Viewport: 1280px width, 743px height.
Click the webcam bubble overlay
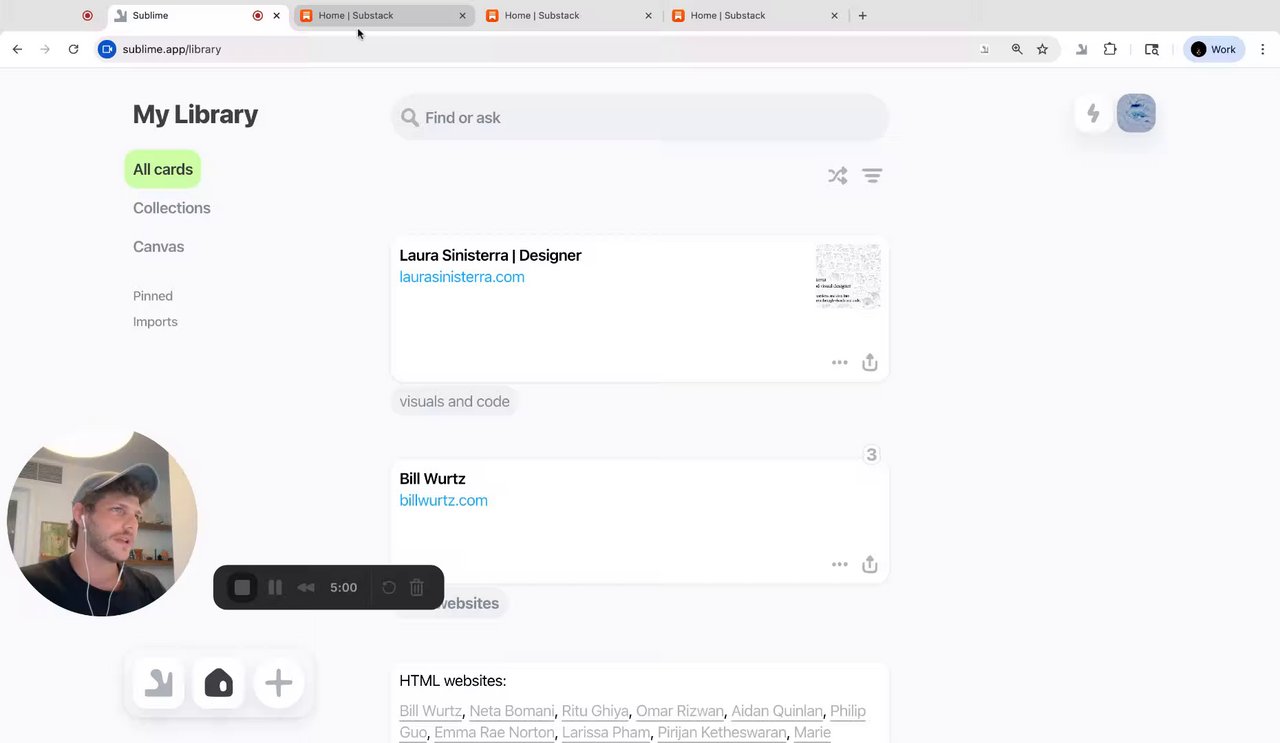[102, 523]
